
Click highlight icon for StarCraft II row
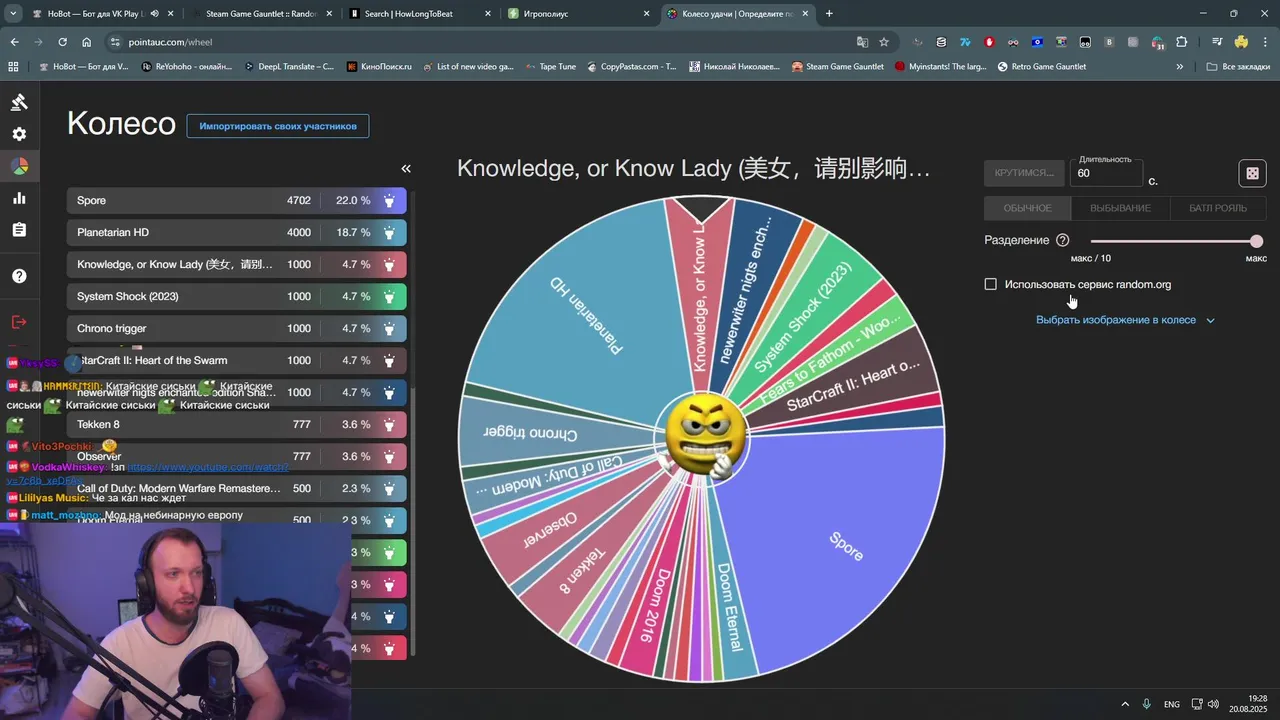pyautogui.click(x=389, y=360)
